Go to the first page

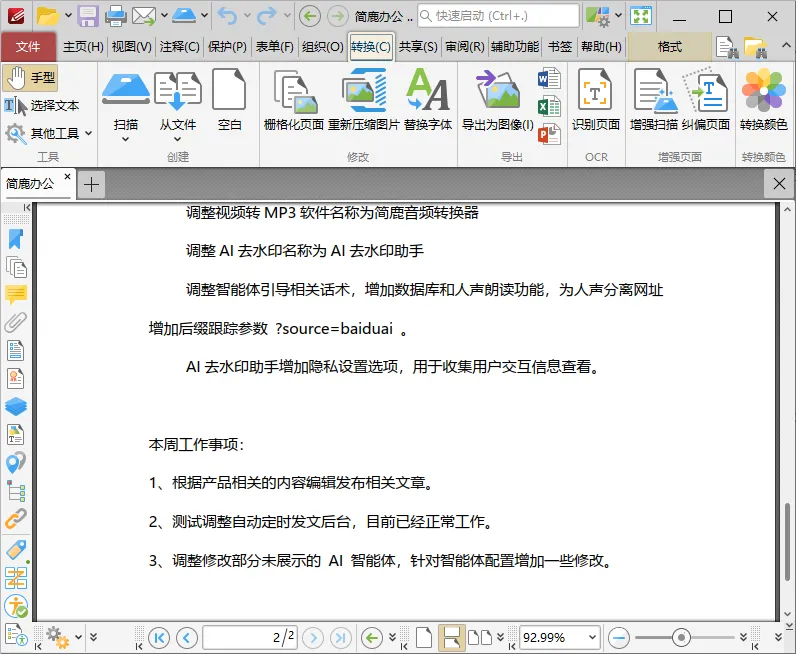click(159, 637)
